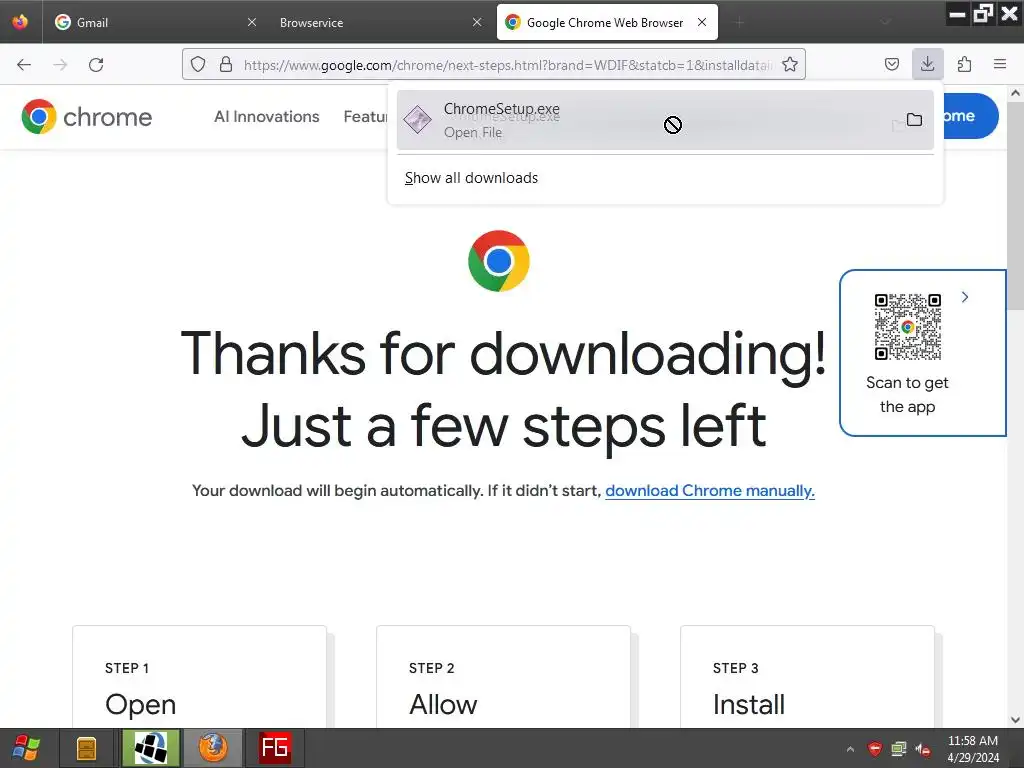
Task: Open the tiled squares taskbar app
Action: [151, 748]
